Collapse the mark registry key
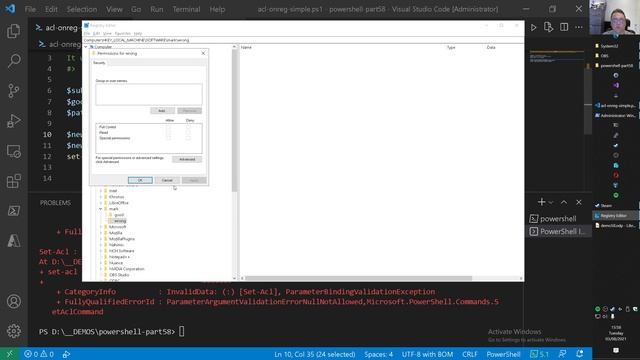This screenshot has height=360, width=640. (x=101, y=209)
